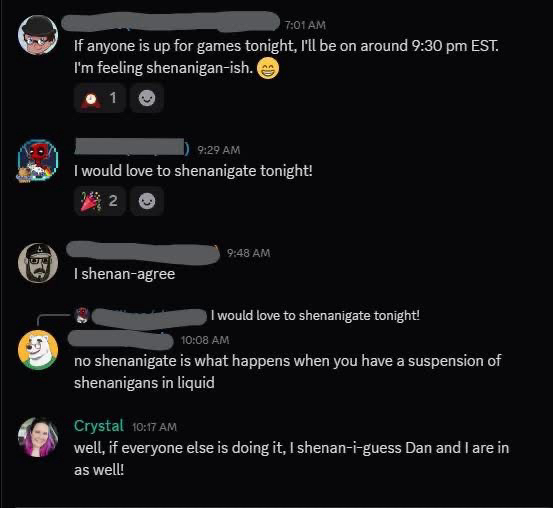Click the small reply avatar in the quote
Image resolution: width=553 pixels, height=508 pixels.
83,315
